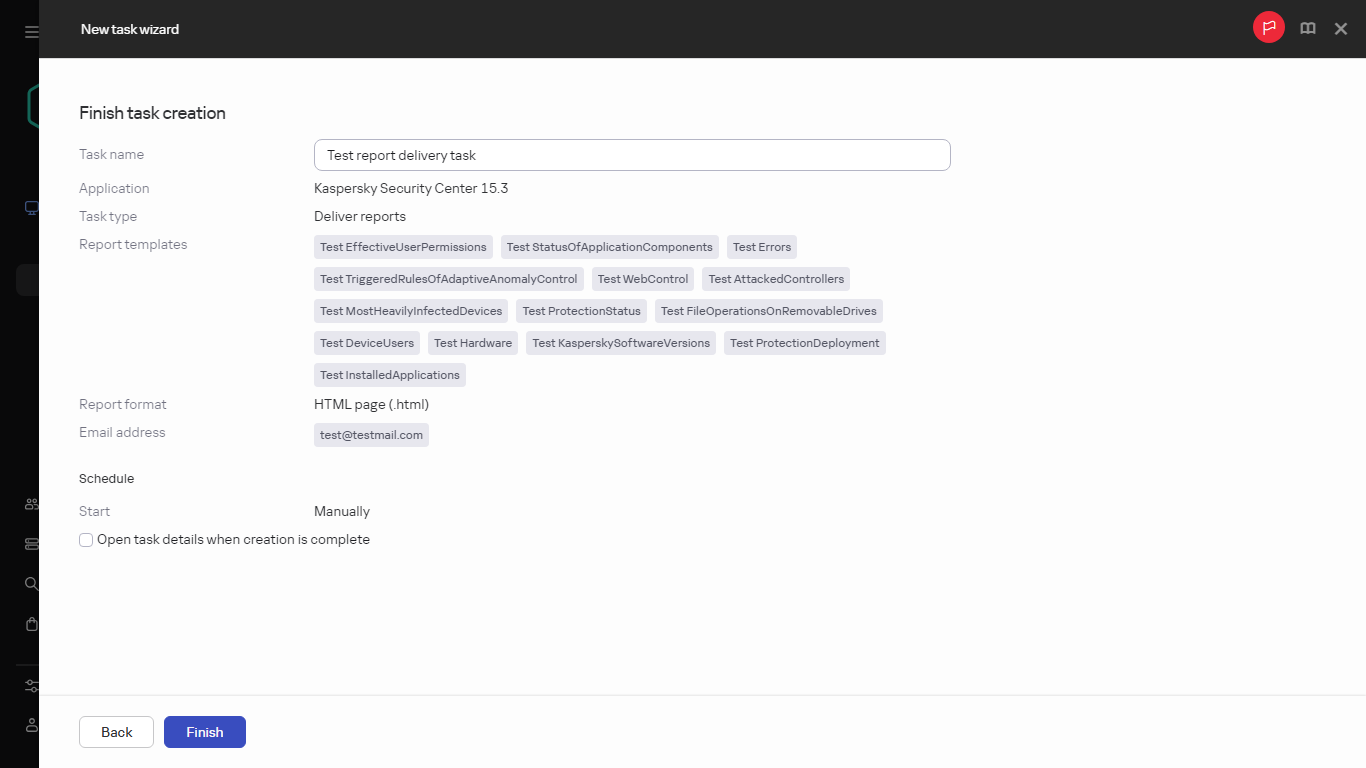Open the Marketplace bag icon
This screenshot has width=1366, height=768.
[30, 624]
